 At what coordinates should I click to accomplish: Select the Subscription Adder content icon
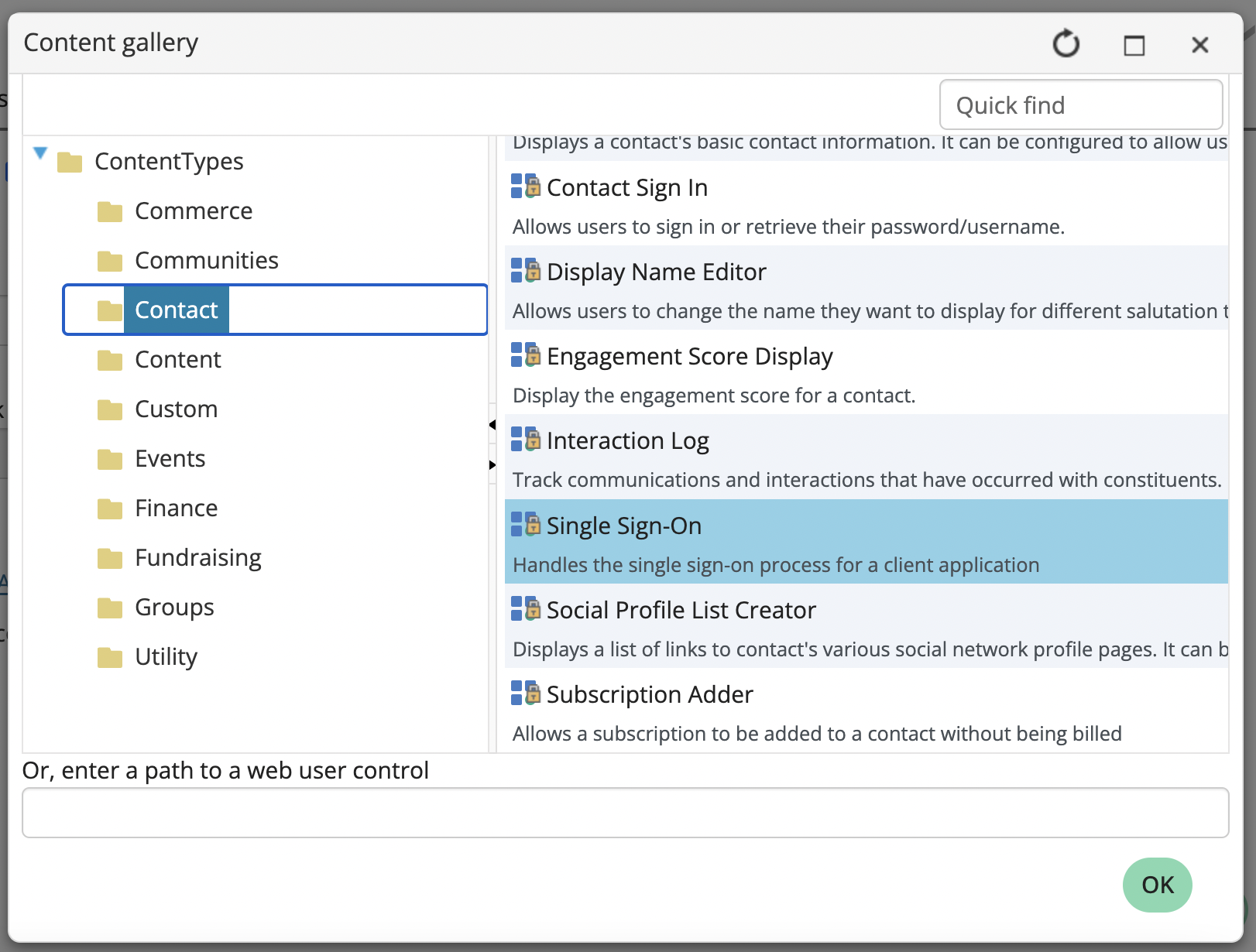[523, 694]
